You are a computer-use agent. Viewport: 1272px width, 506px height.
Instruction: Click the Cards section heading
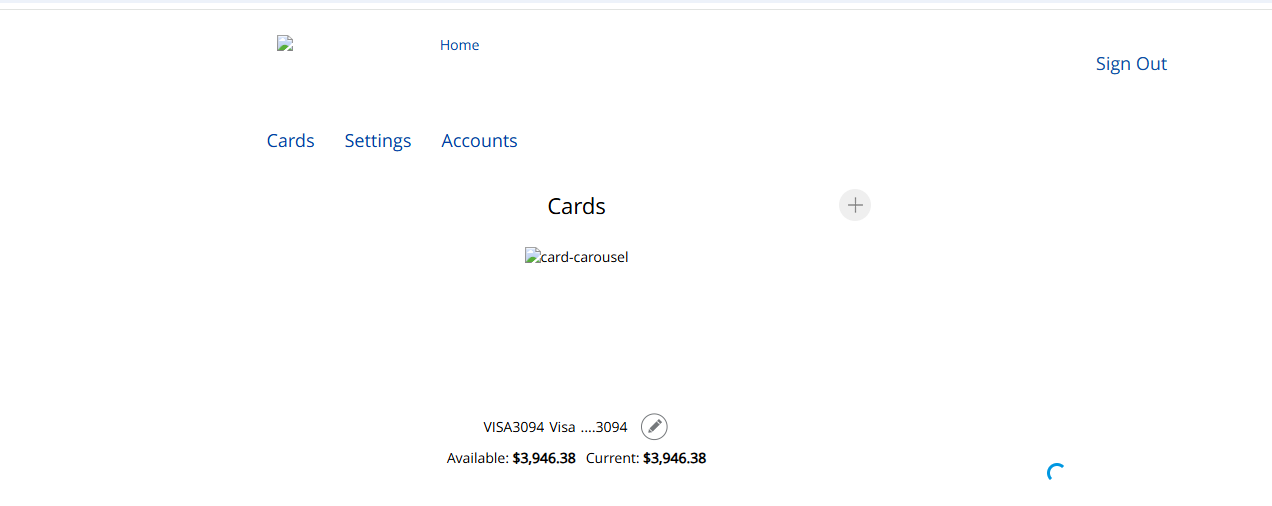(576, 206)
